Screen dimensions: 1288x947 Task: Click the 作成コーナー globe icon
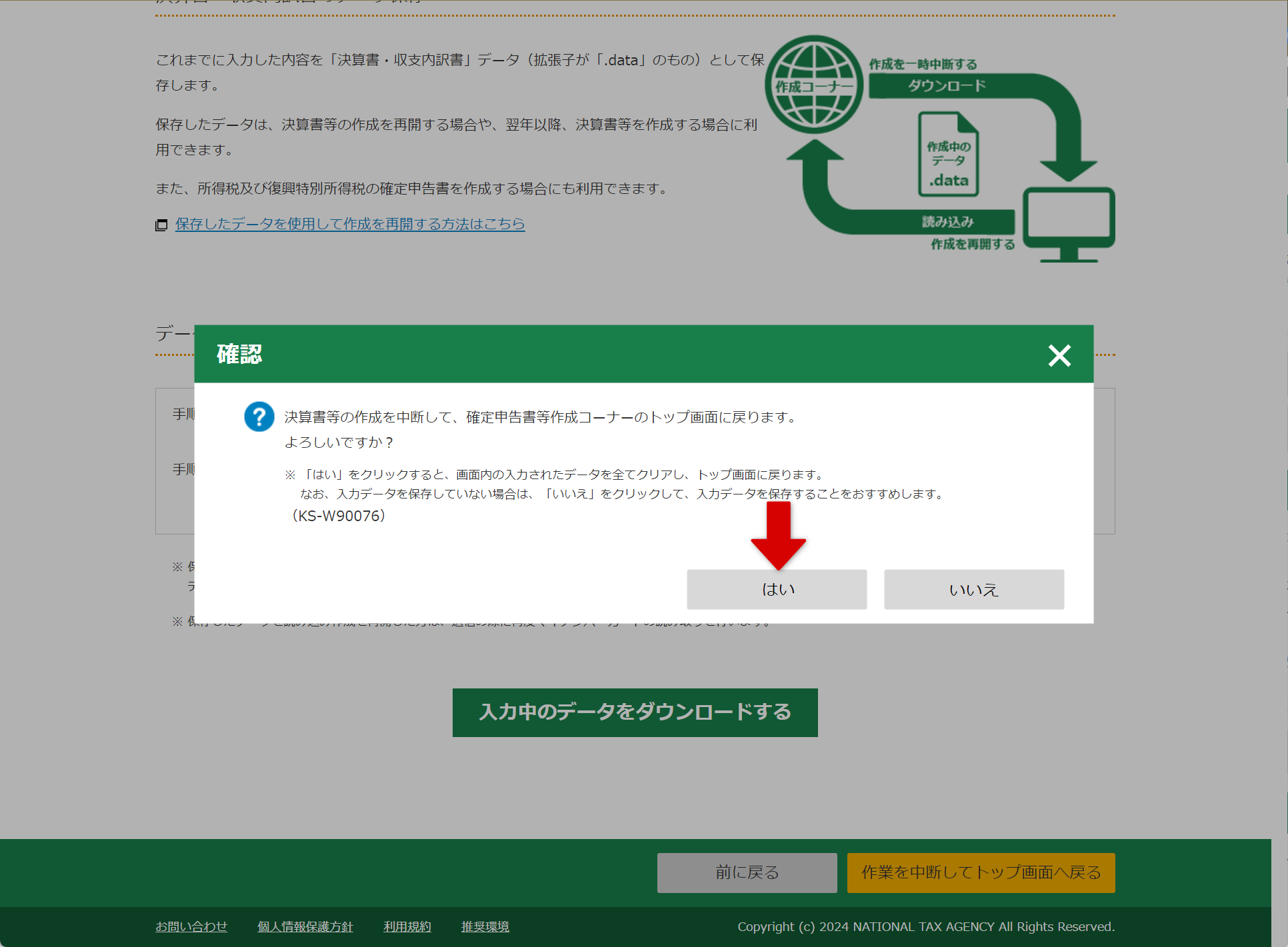click(813, 85)
